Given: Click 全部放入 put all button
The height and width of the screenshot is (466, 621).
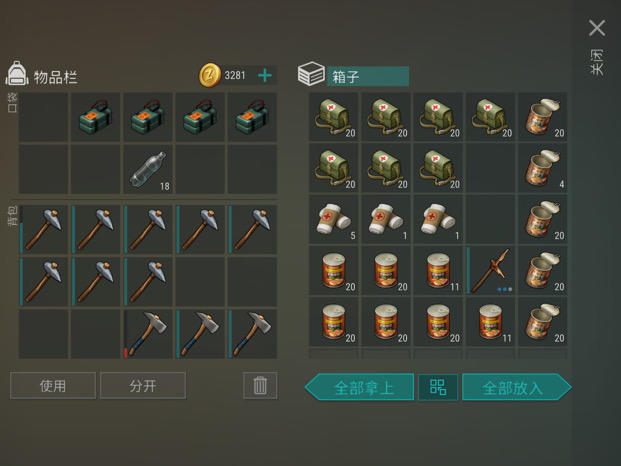Looking at the screenshot, I should (x=516, y=387).
